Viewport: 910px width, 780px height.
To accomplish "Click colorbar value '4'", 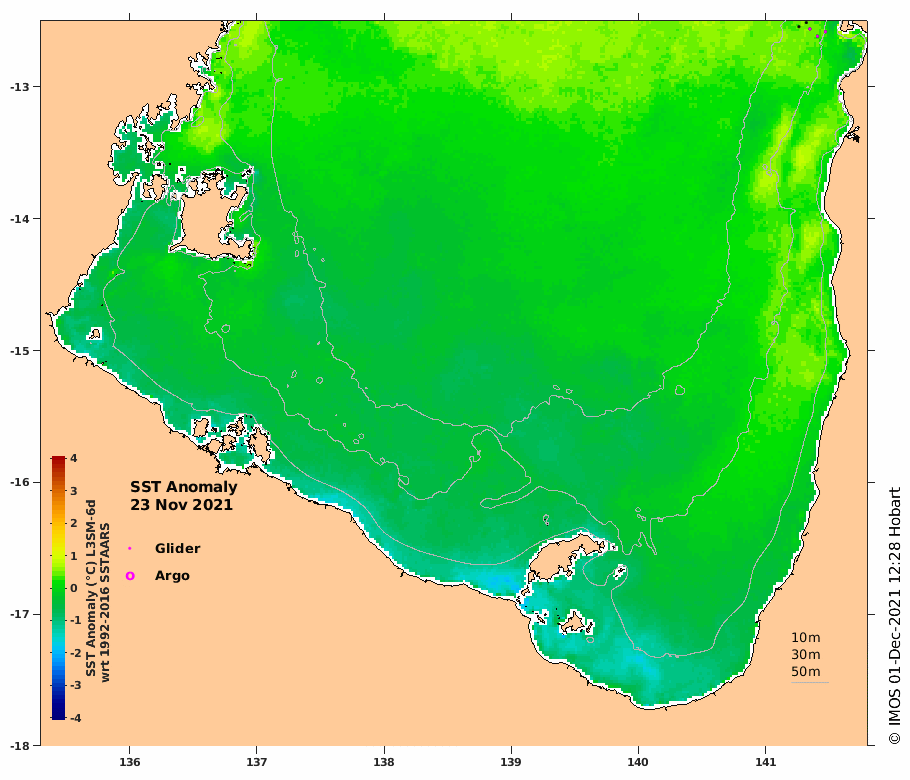I will [x=74, y=458].
